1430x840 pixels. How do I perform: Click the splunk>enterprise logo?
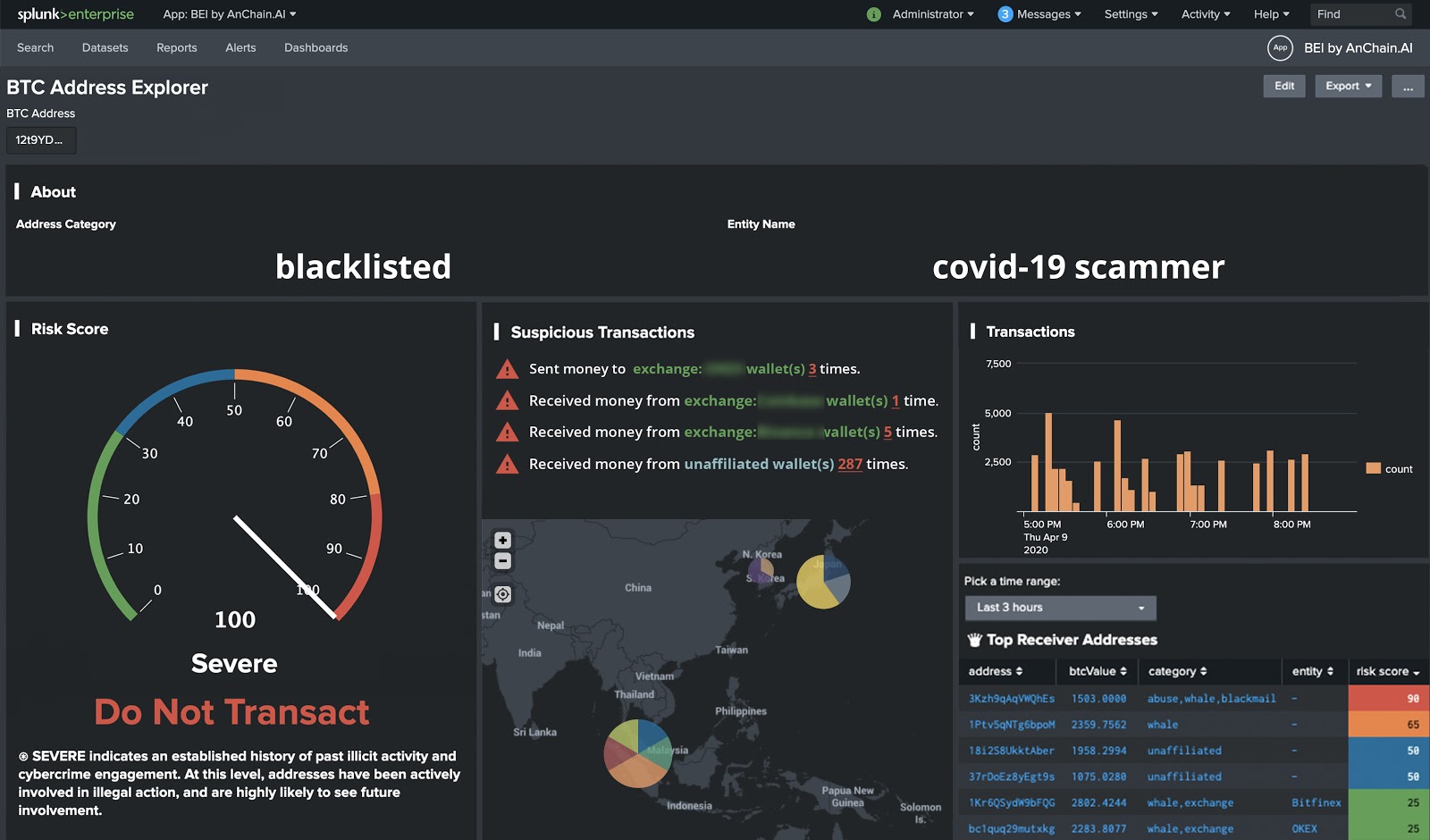pos(75,14)
